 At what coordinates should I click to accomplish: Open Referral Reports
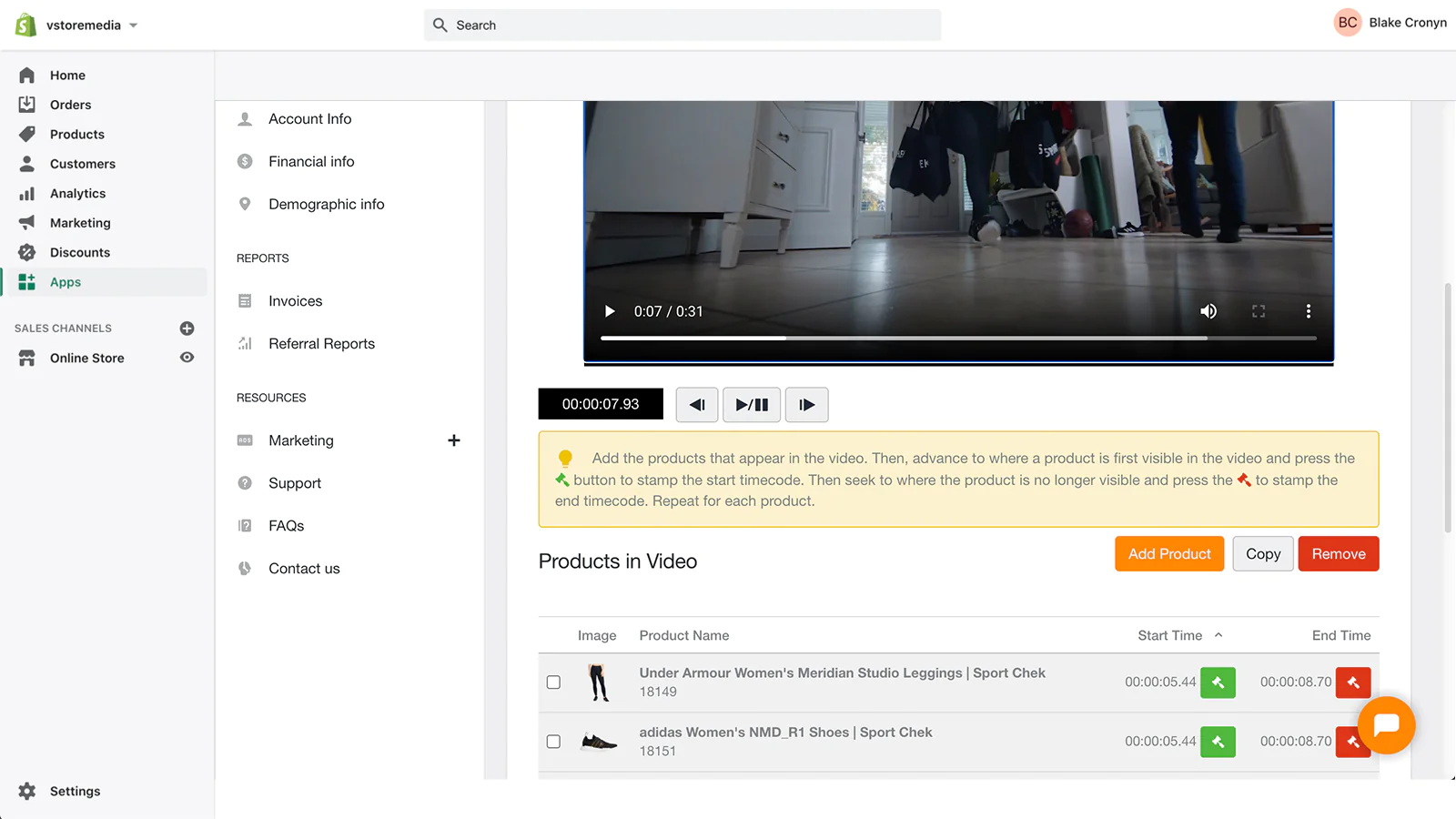321,344
